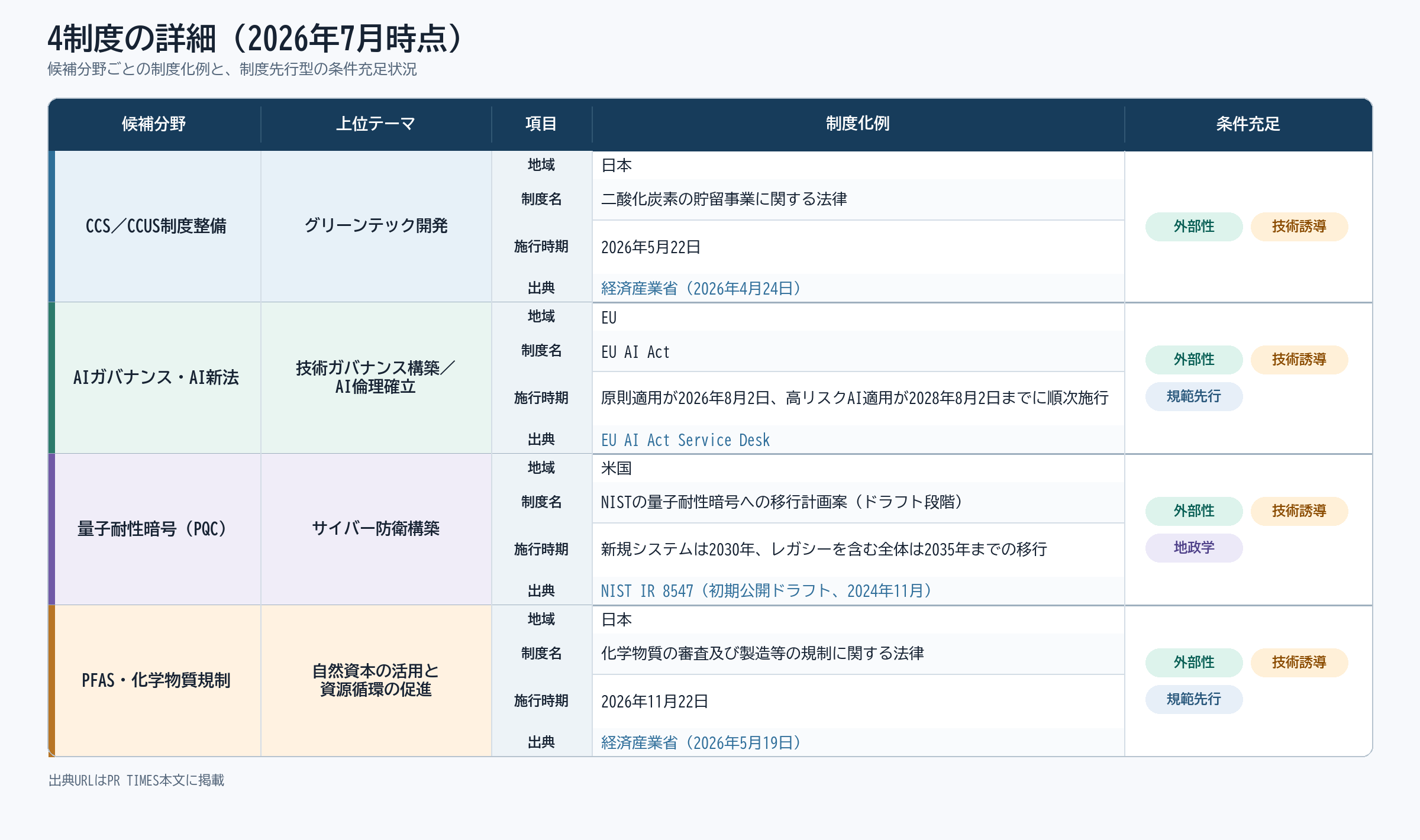The width and height of the screenshot is (1420, 840).
Task: Click the 技術誘導 tag in the PFAS row
Action: click(x=1299, y=663)
